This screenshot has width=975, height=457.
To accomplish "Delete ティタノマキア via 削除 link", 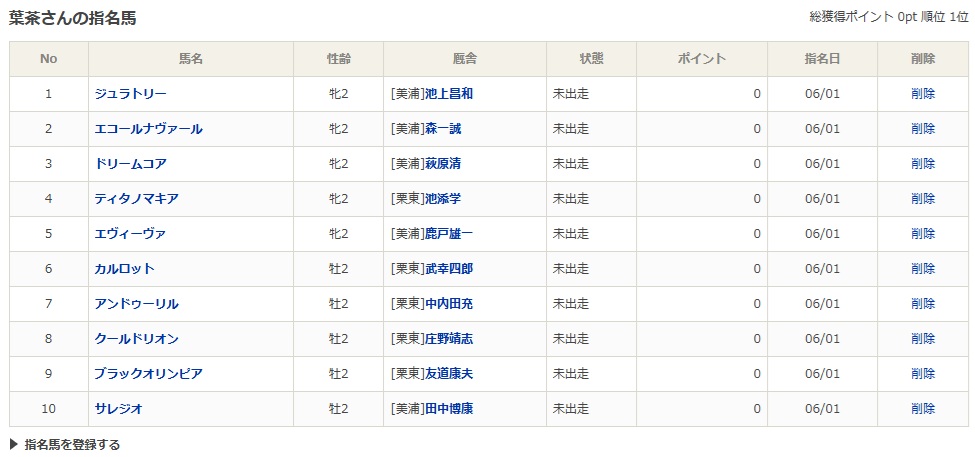I will (x=923, y=199).
